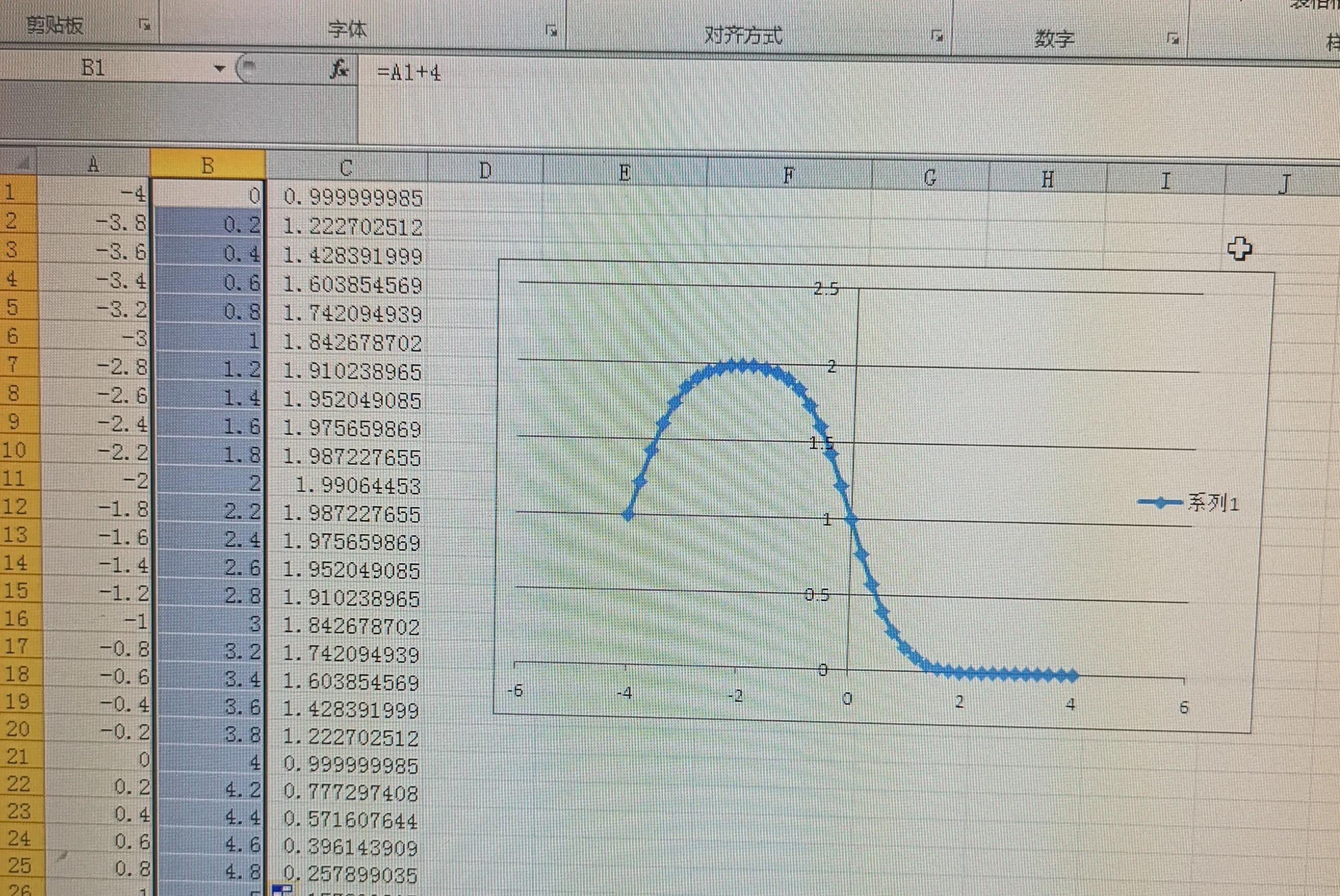
Task: Select the first data point at x=-4
Action: (628, 515)
